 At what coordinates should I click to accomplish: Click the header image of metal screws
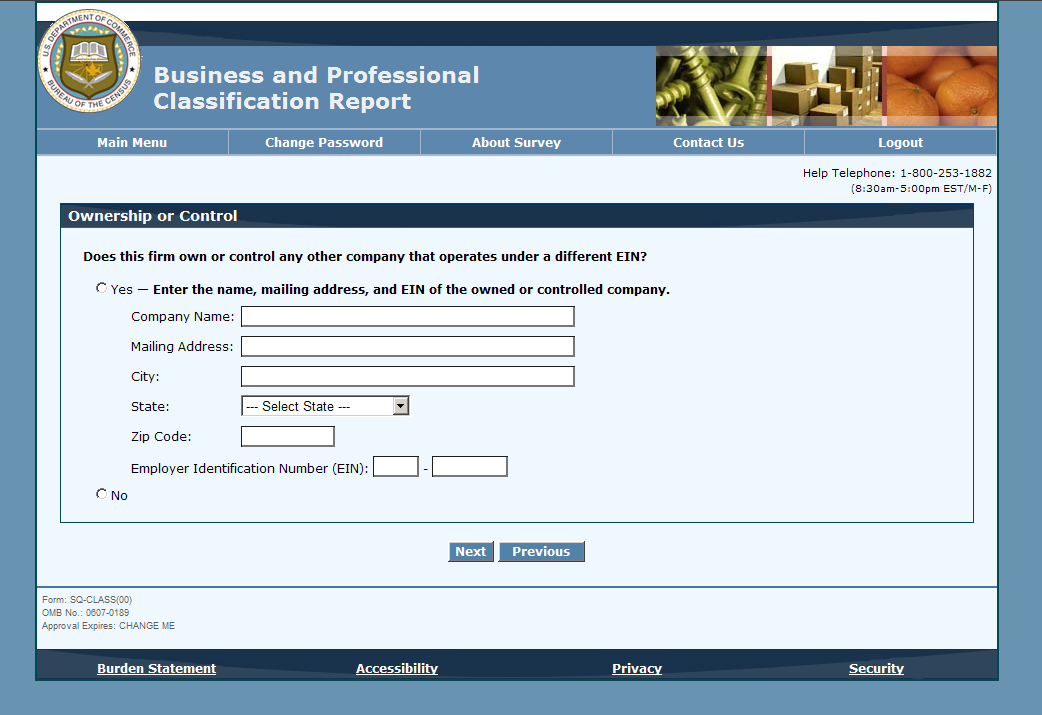[x=711, y=86]
